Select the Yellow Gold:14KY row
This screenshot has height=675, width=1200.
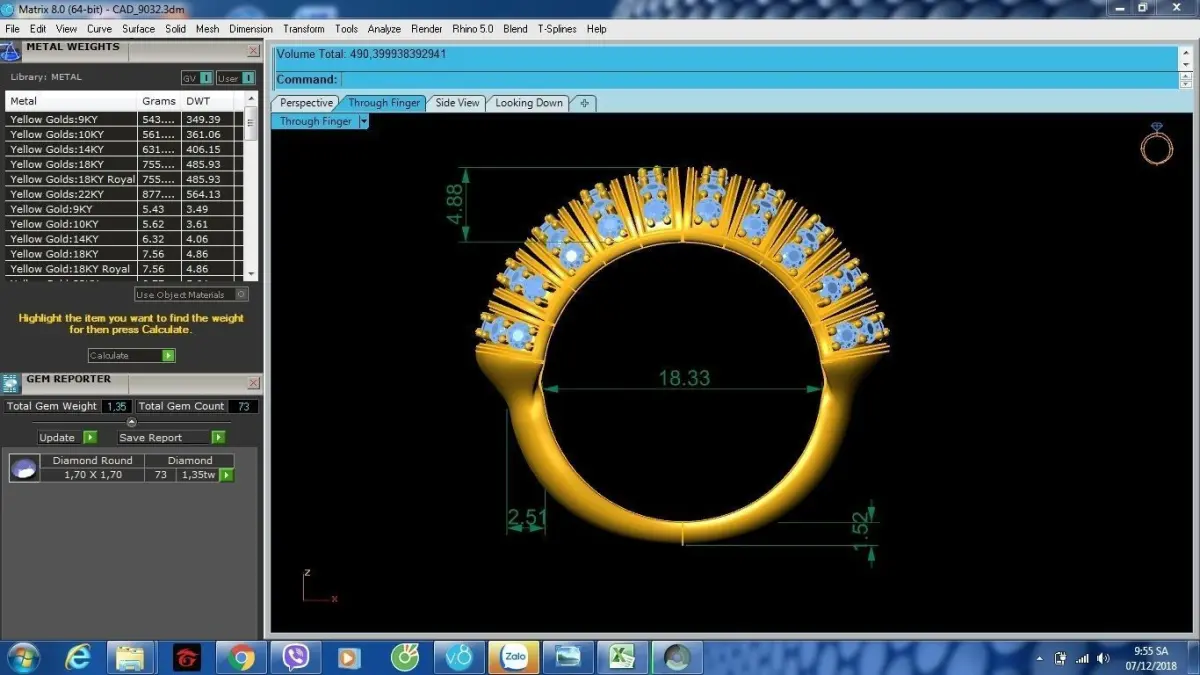click(x=124, y=239)
